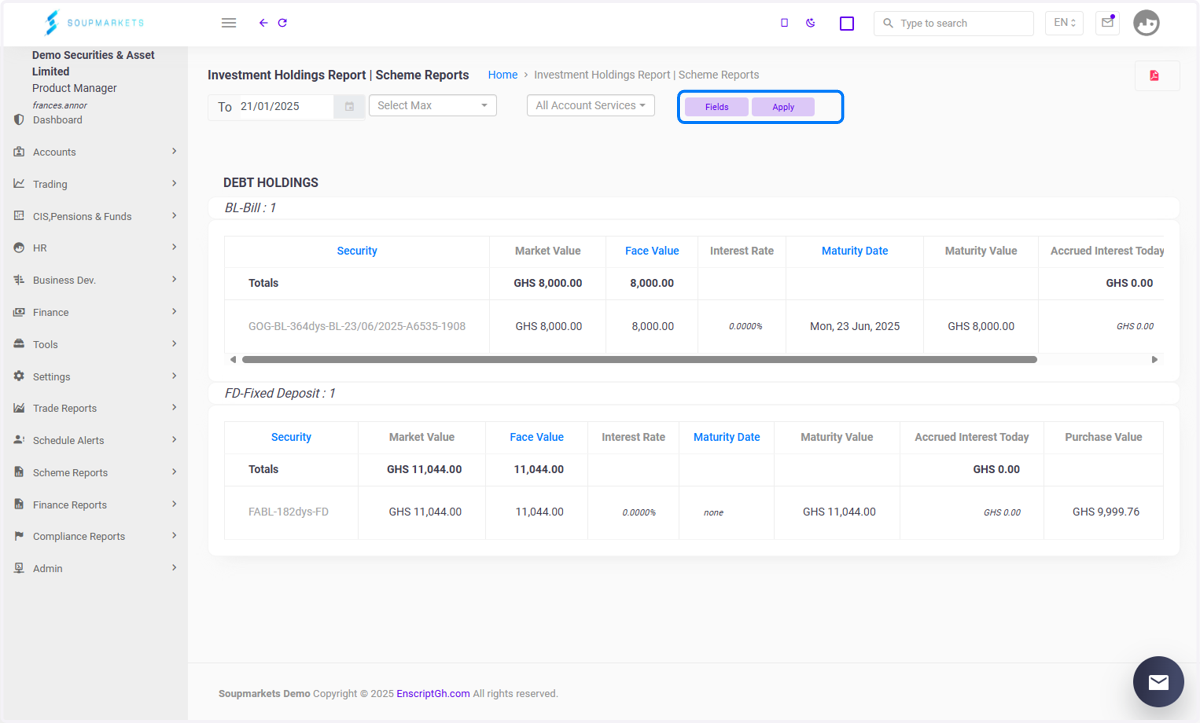This screenshot has height=723, width=1200.
Task: Open the mail notifications icon
Action: coord(1107,23)
